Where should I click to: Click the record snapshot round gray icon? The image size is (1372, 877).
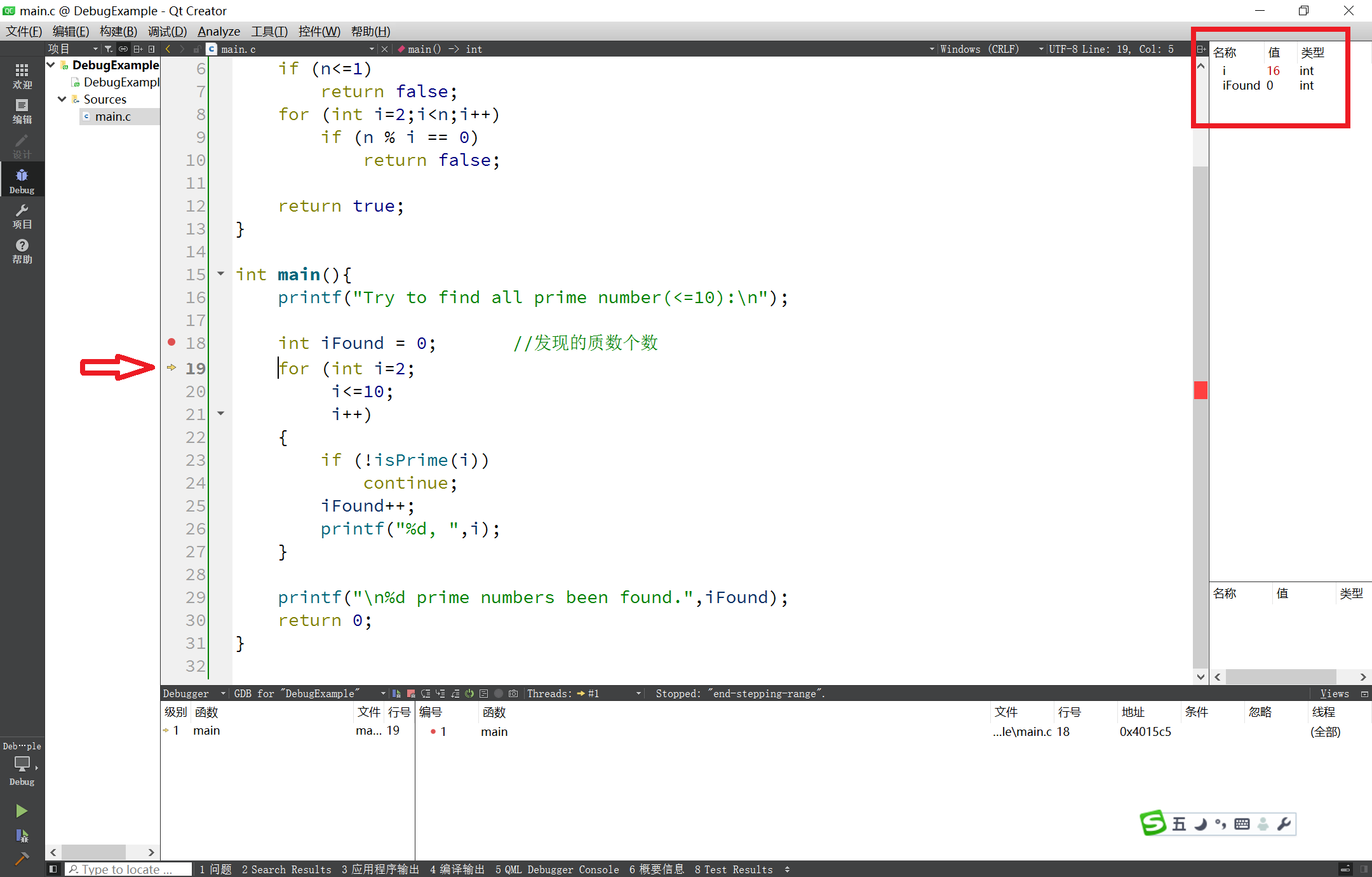pos(499,693)
